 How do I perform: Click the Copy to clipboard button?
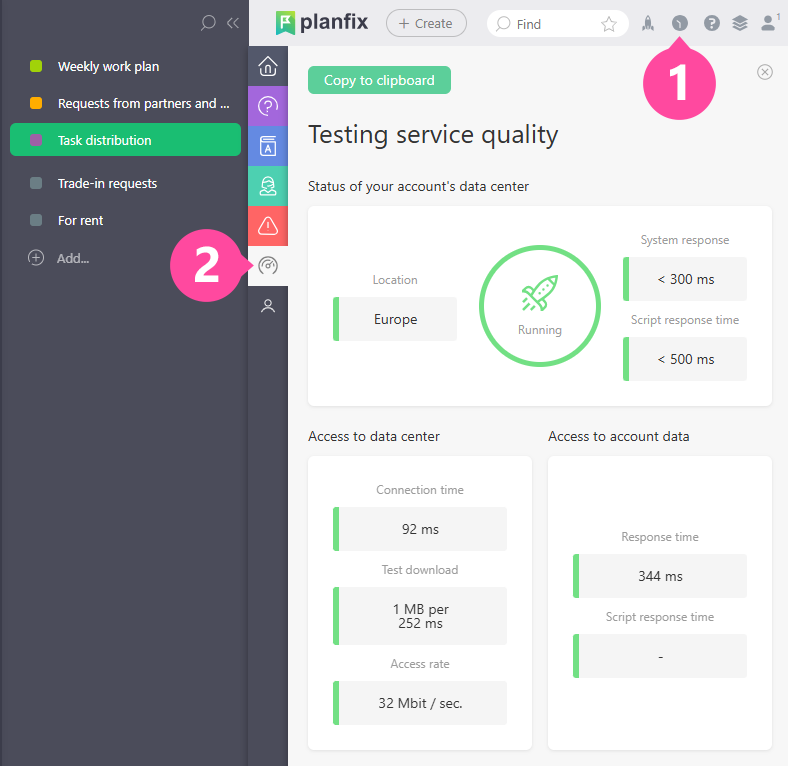point(379,80)
